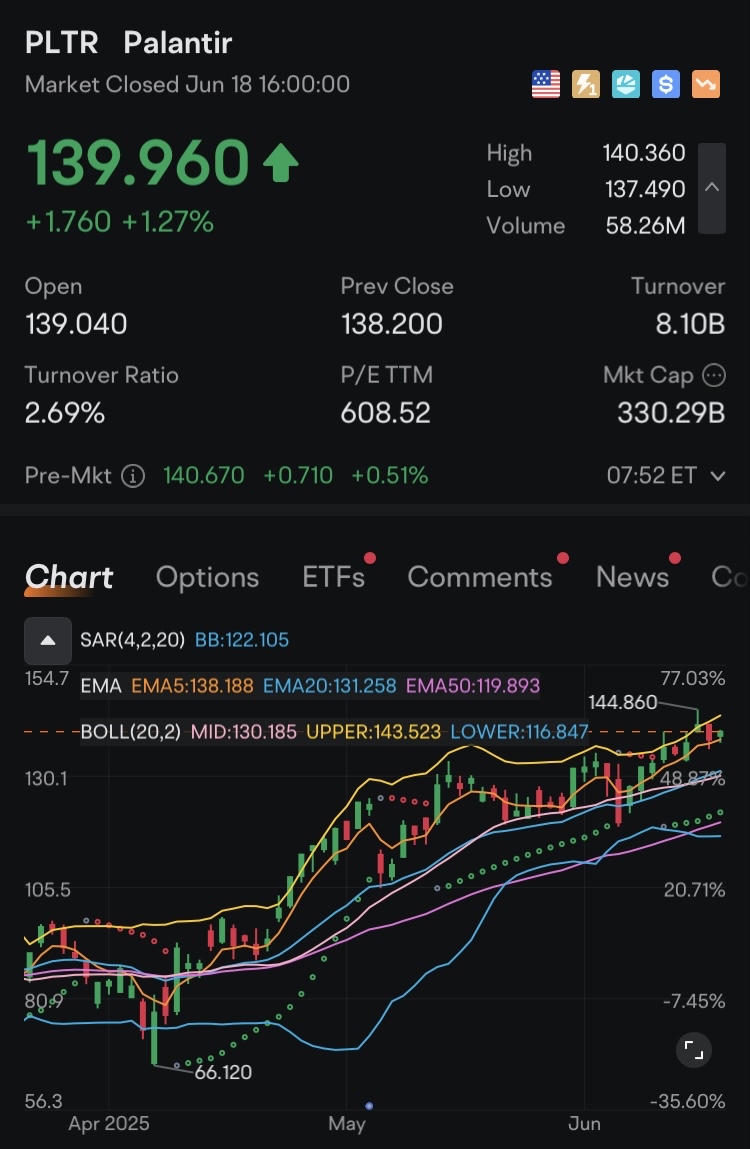The image size is (750, 1149).
Task: Tap the 139.960 current price
Action: coord(138,163)
